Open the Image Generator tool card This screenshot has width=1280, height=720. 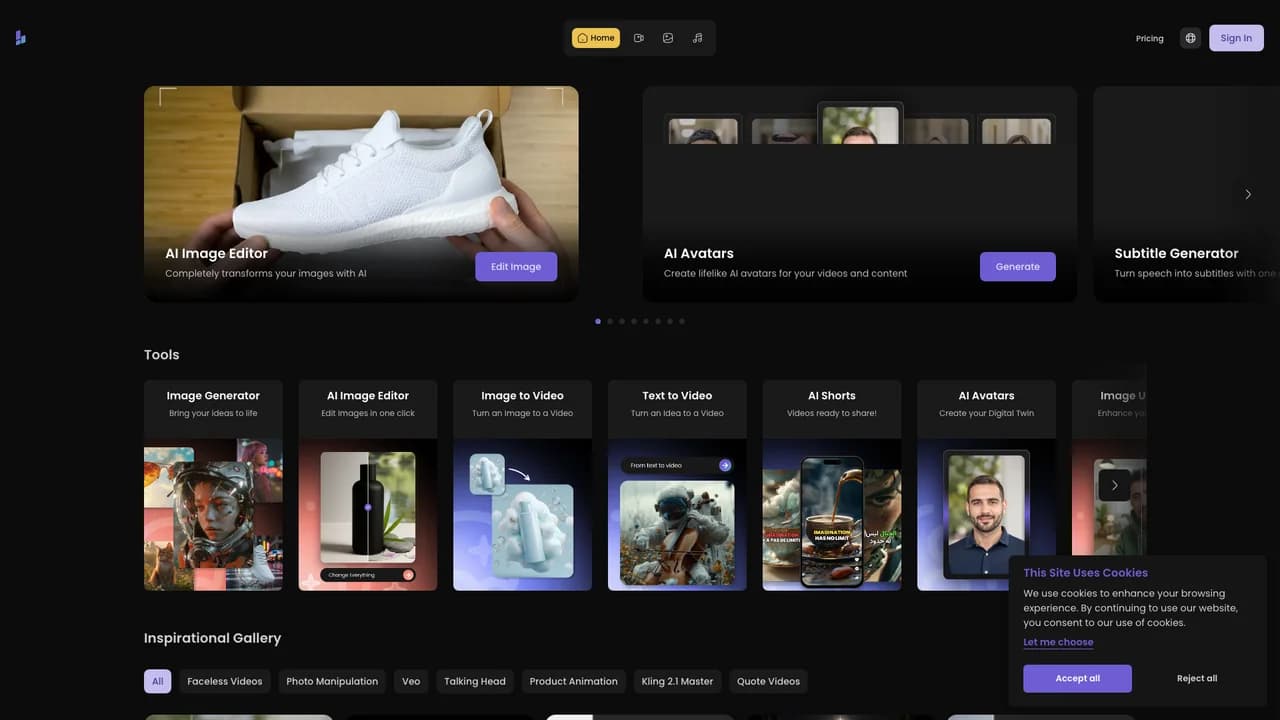(x=213, y=485)
